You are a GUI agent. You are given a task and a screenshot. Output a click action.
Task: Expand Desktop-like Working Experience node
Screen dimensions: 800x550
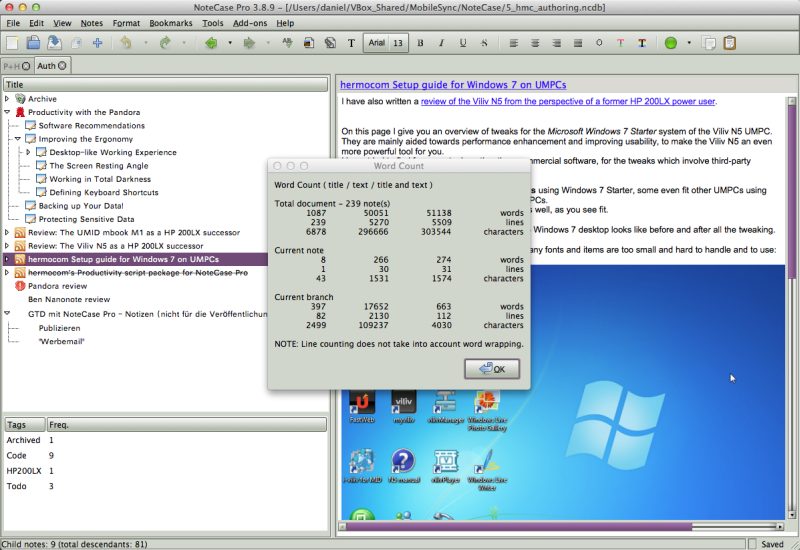click(29, 152)
